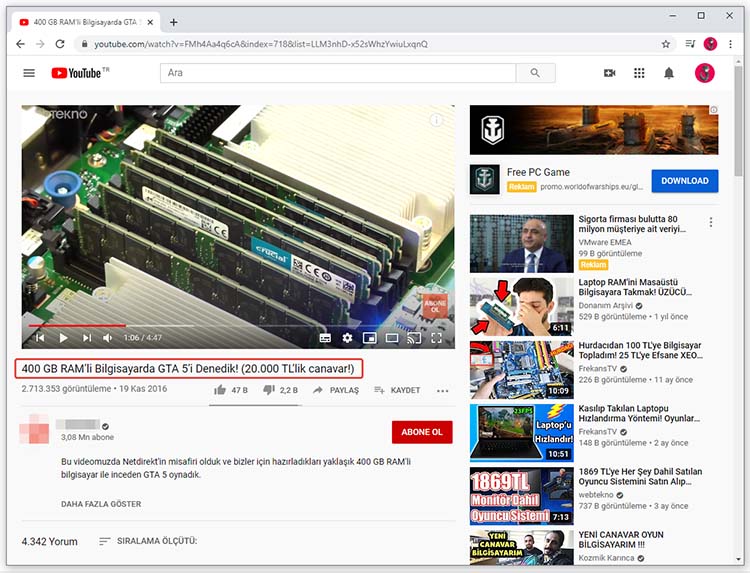Mute the video volume speaker
Viewport: 750px width, 573px height.
[107, 338]
